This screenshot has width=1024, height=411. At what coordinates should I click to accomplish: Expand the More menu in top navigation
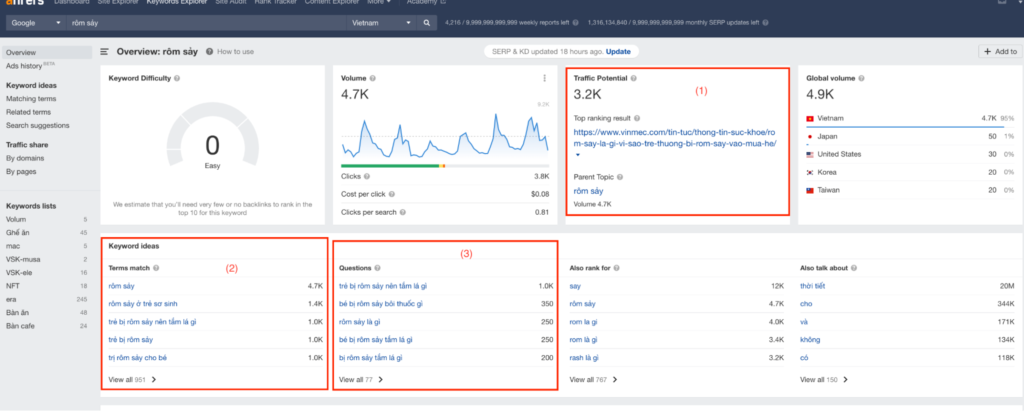click(379, 2)
